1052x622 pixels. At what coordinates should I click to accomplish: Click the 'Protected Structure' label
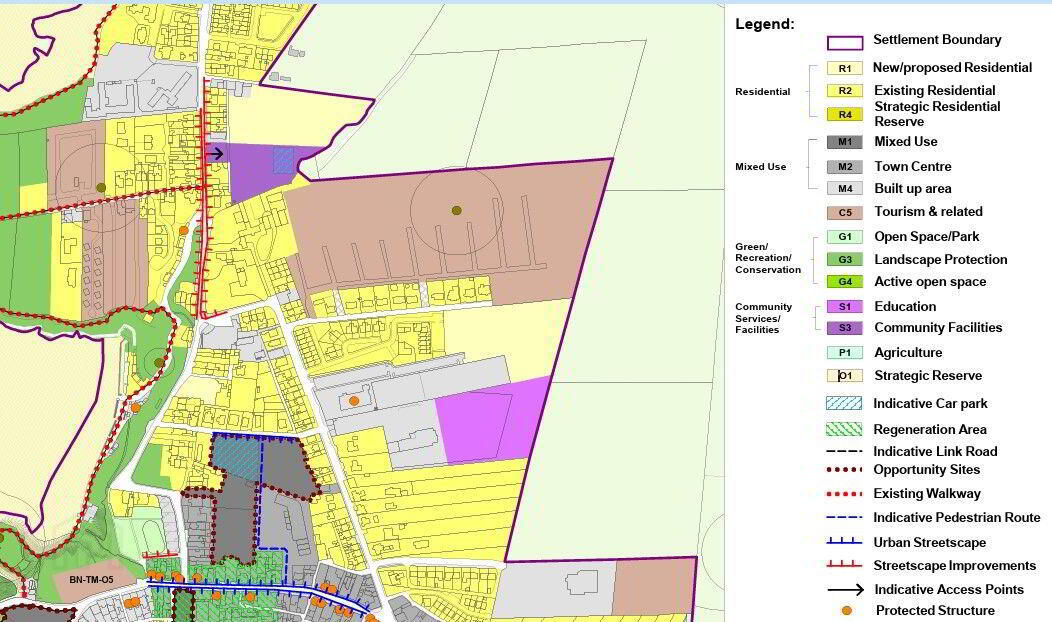point(935,611)
